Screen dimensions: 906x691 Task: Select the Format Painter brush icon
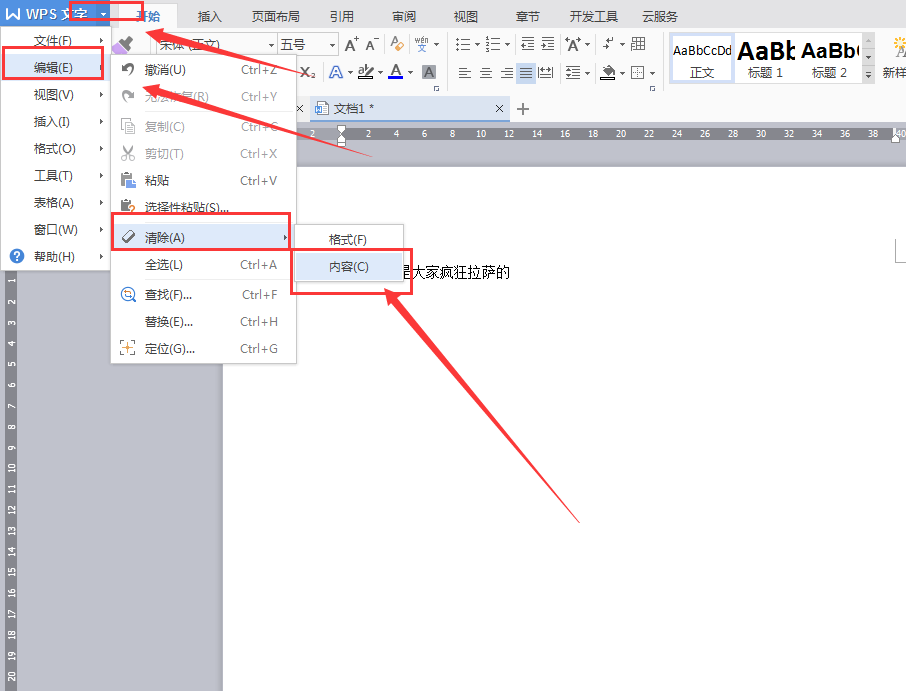click(122, 46)
